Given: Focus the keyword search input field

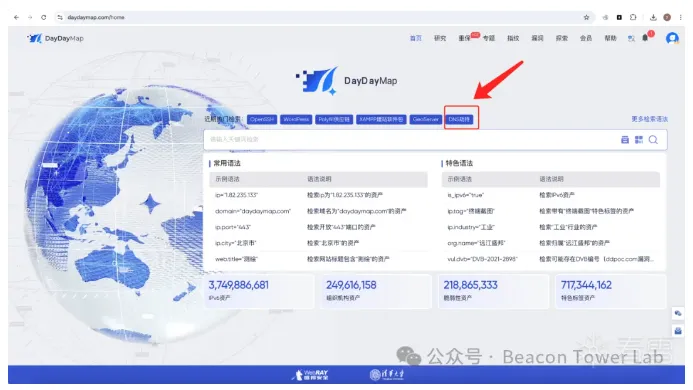Looking at the screenshot, I should click(411, 140).
